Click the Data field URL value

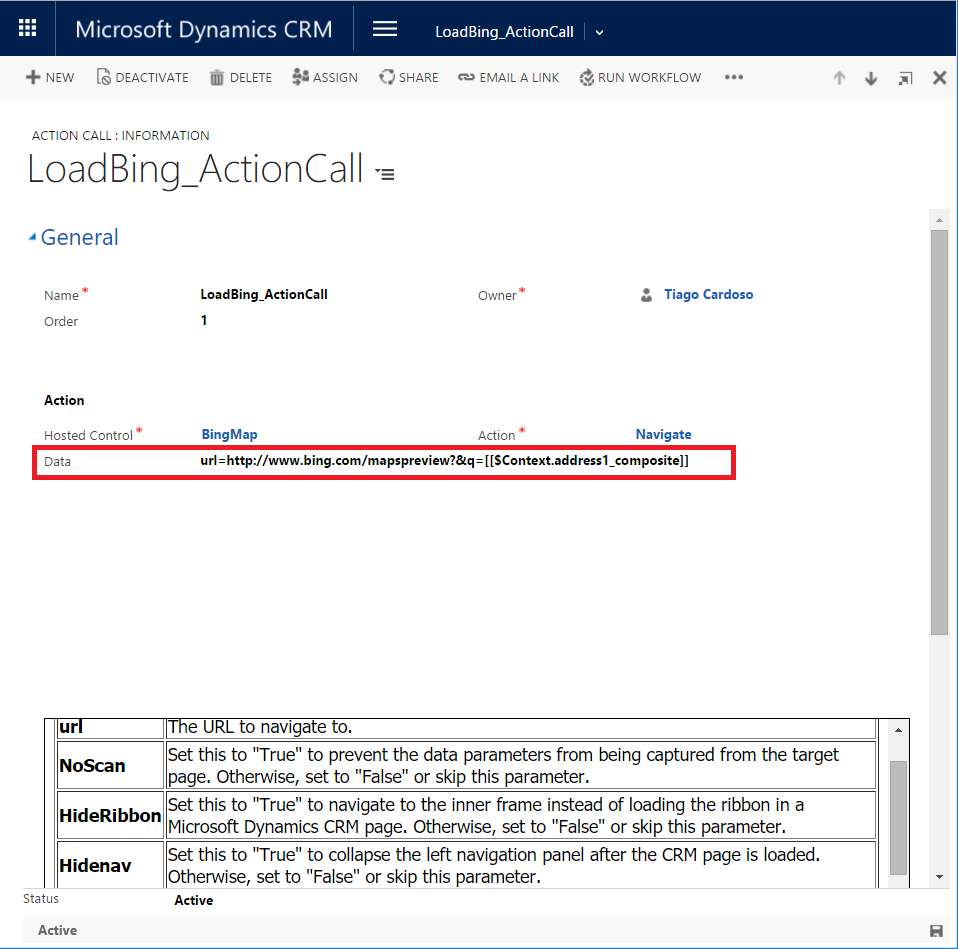pyautogui.click(x=445, y=461)
